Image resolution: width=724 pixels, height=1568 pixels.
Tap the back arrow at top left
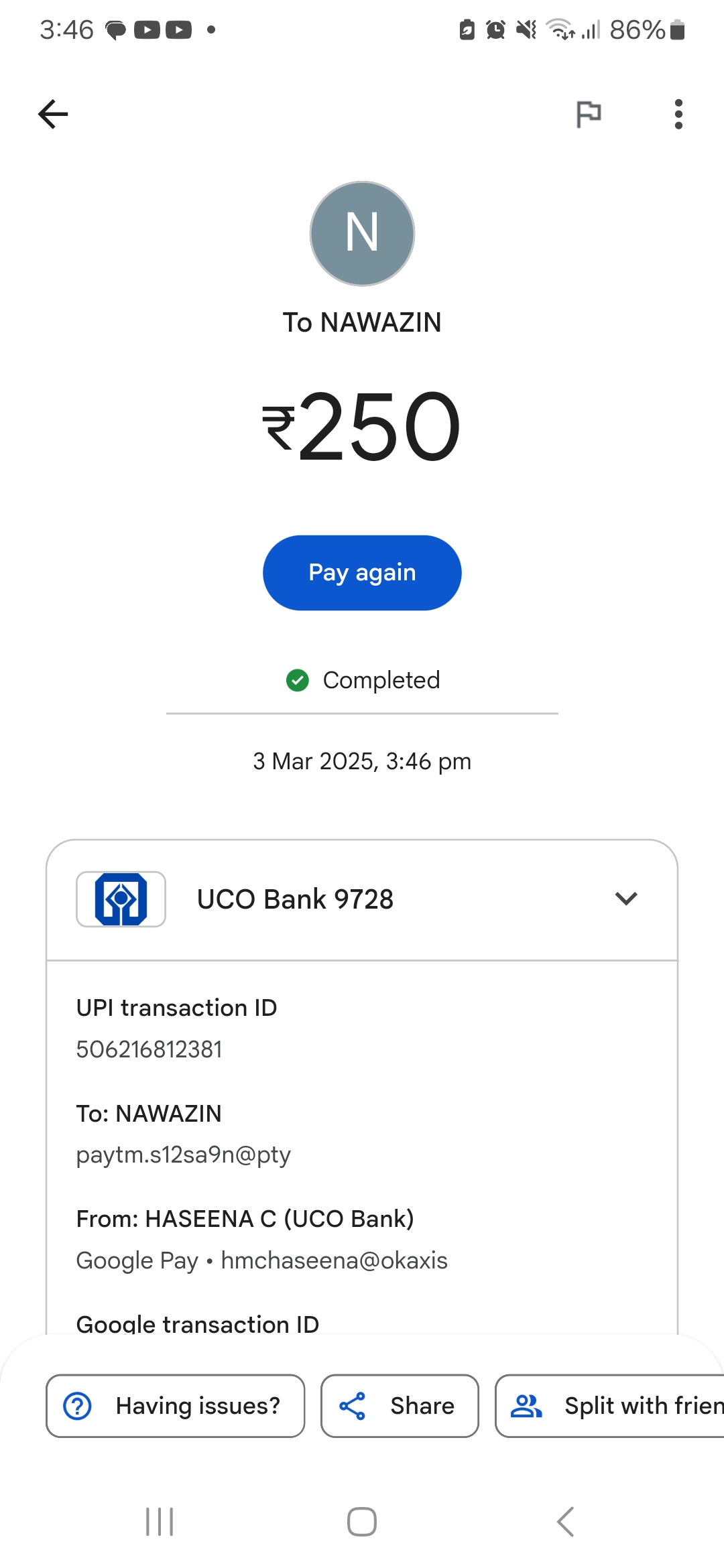pos(53,114)
